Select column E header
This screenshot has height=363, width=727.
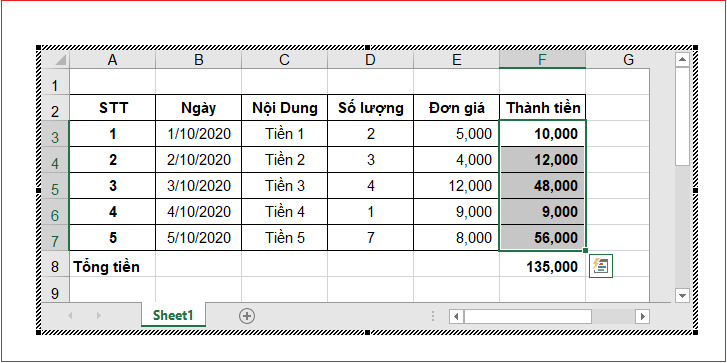pos(456,60)
